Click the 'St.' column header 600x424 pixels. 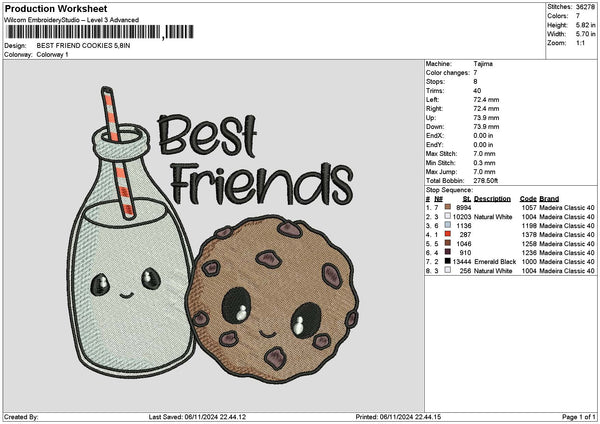pos(467,199)
